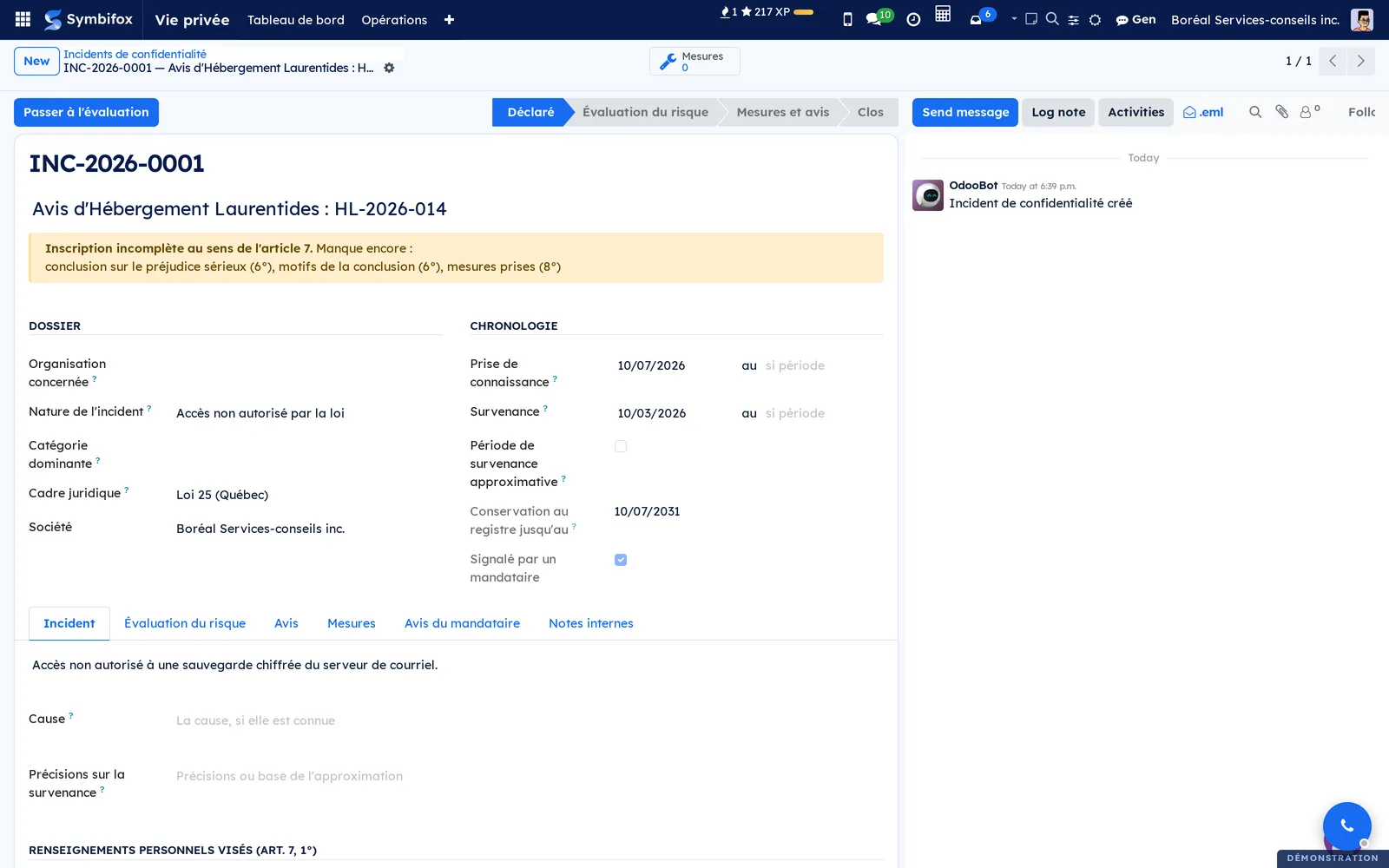Open the clock activities icon
Screen dimensions: 1389x868
pos(913,19)
